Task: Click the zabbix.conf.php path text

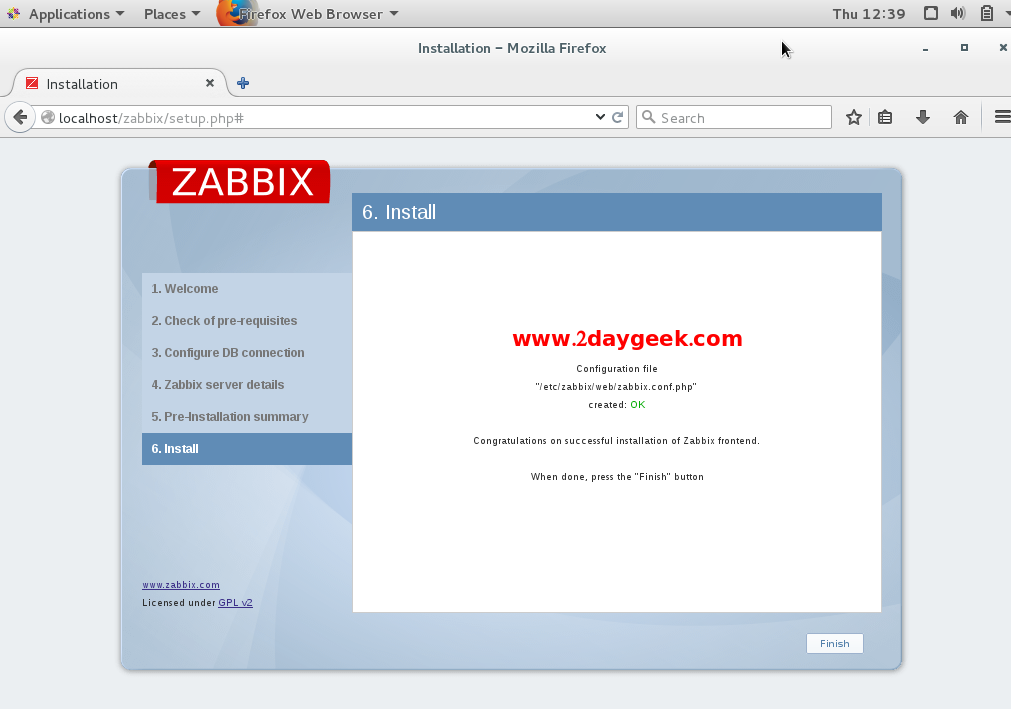Action: (616, 387)
